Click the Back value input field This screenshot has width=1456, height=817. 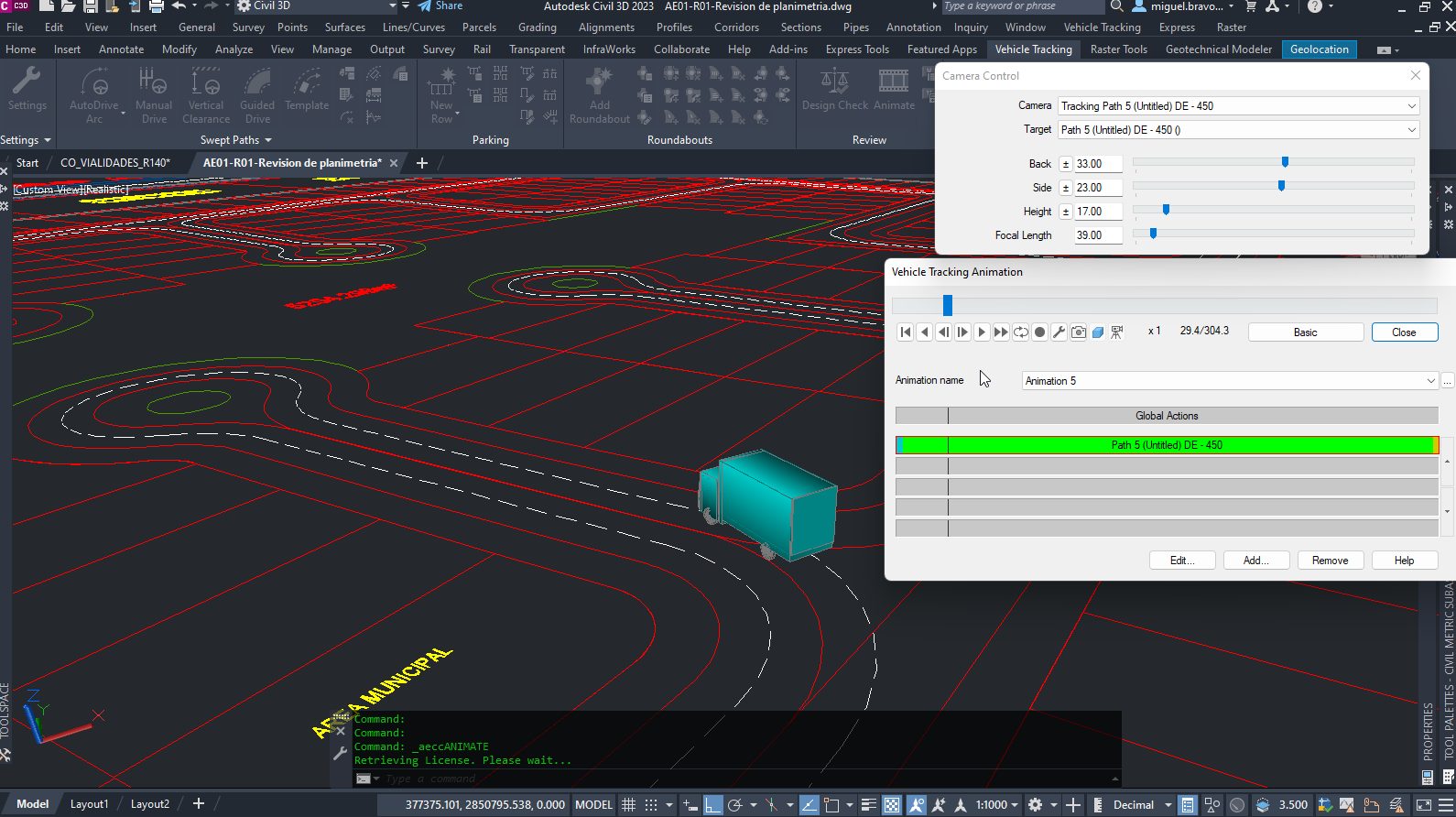[1098, 164]
